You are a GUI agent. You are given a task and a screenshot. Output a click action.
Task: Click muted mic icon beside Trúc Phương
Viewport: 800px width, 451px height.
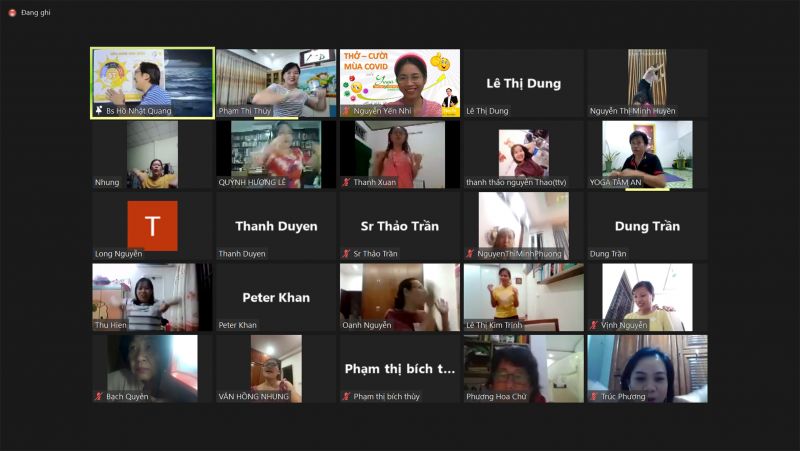click(x=595, y=396)
